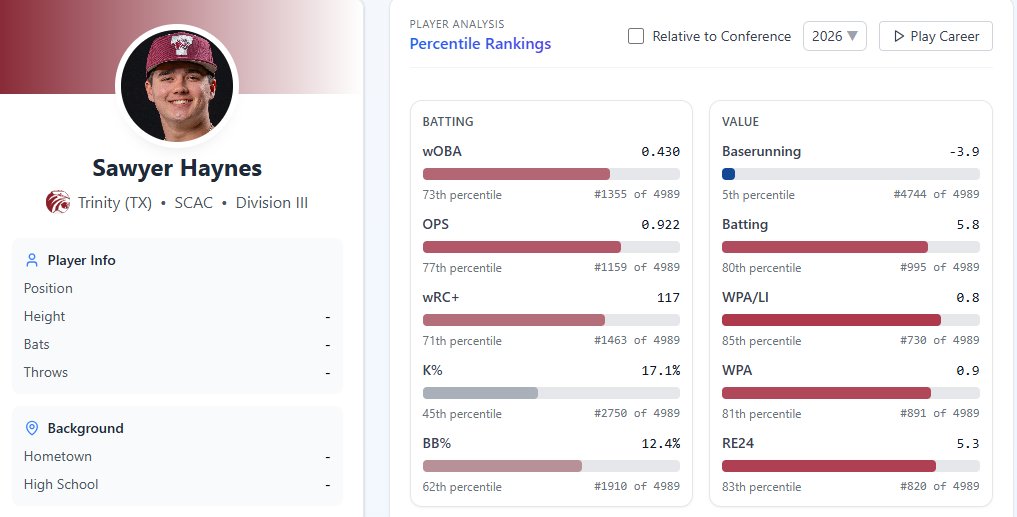The height and width of the screenshot is (517, 1017).
Task: Click the OPS percentile bar
Action: [551, 247]
